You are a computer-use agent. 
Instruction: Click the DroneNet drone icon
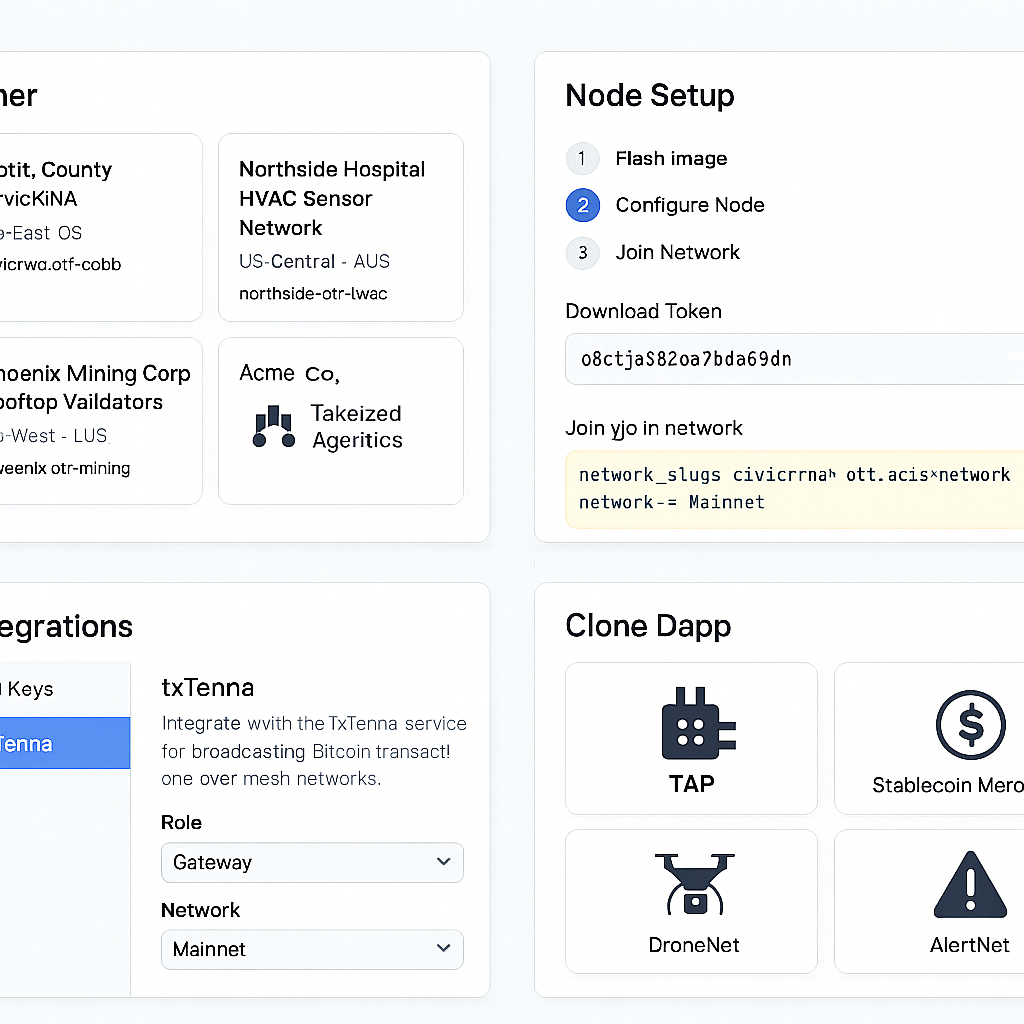tap(694, 884)
